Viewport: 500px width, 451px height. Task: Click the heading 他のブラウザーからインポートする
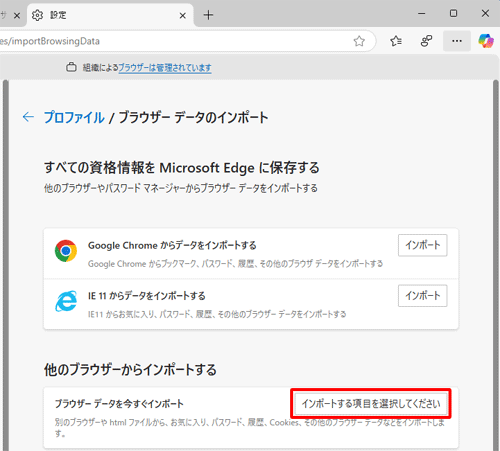[x=130, y=370]
